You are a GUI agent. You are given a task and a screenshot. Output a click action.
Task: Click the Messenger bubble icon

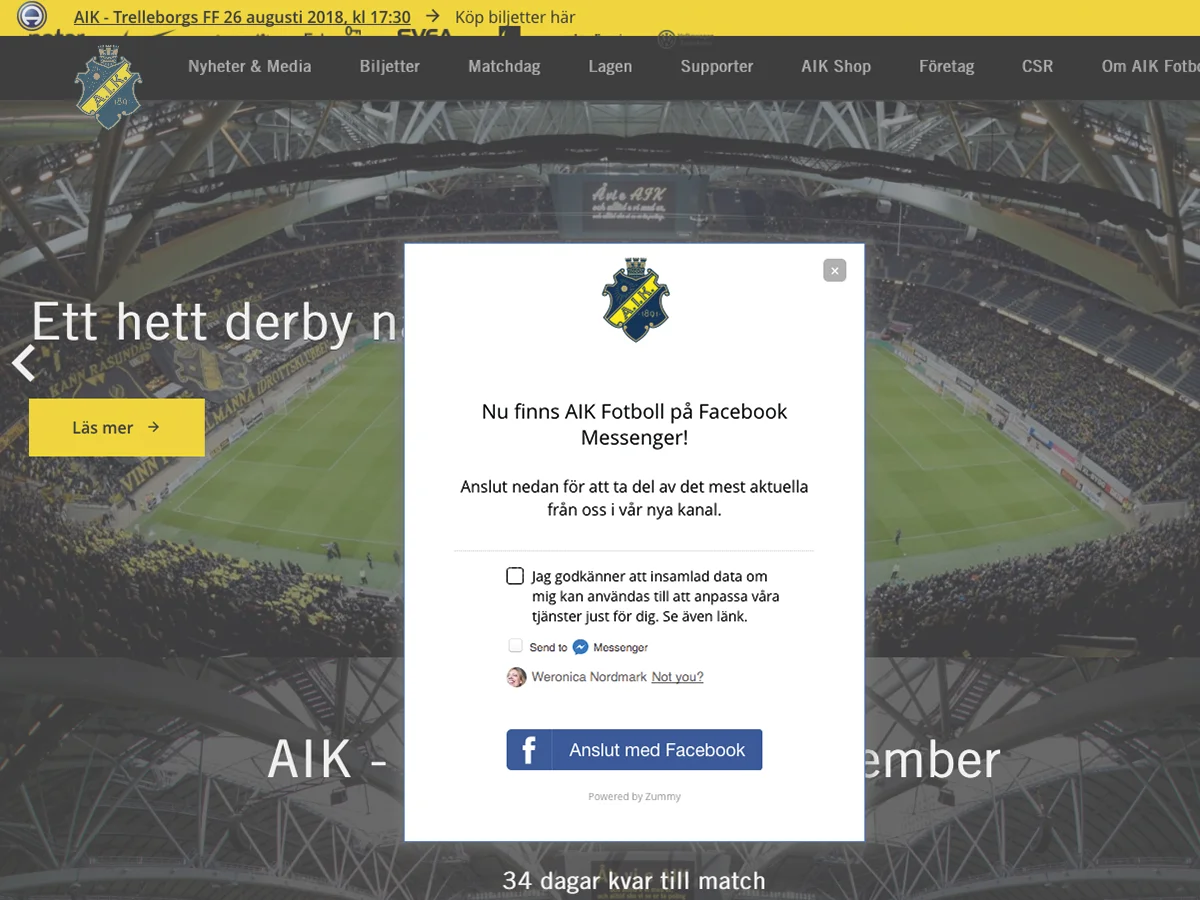coord(580,647)
